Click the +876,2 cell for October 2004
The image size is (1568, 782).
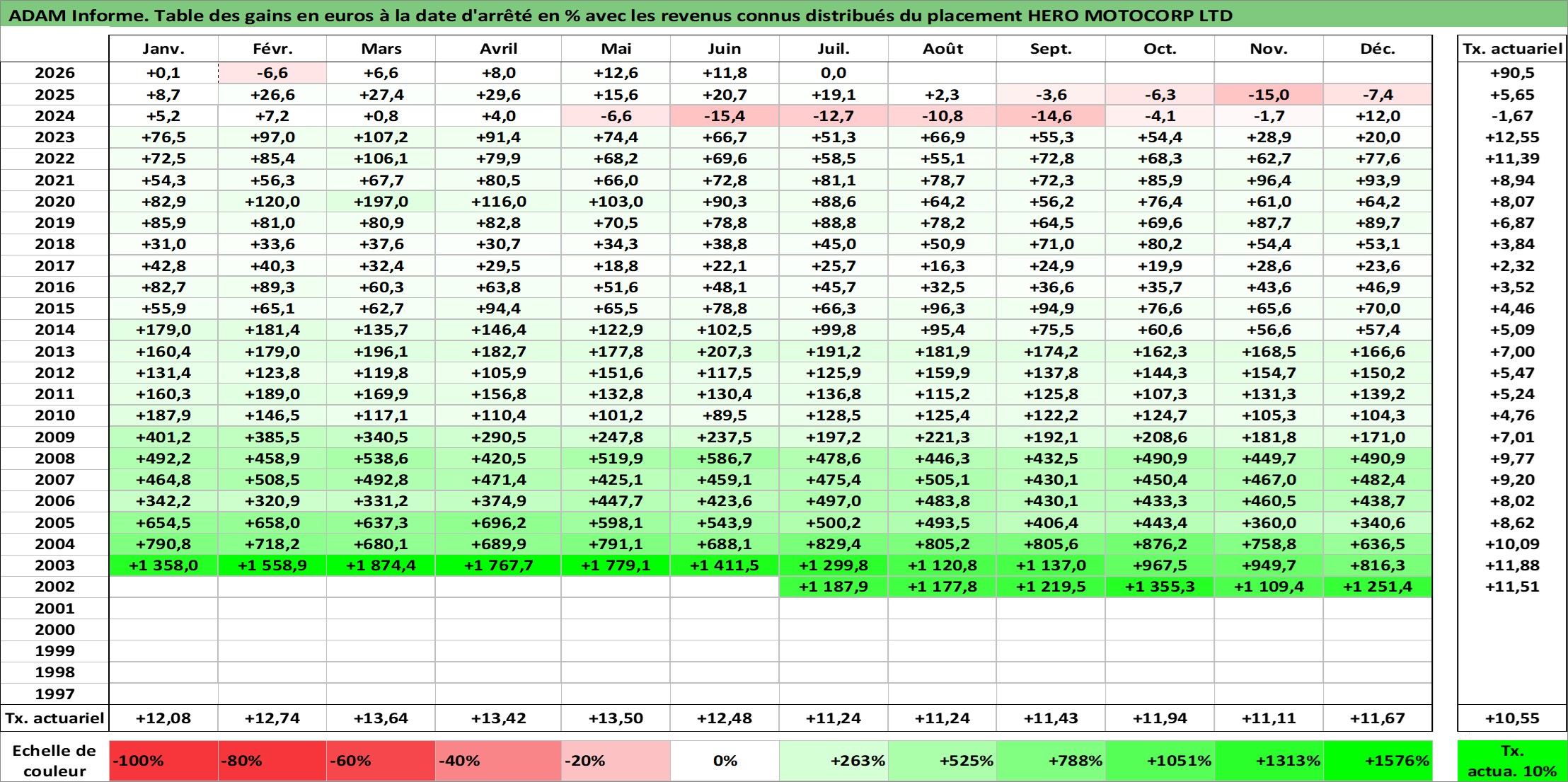[1160, 544]
